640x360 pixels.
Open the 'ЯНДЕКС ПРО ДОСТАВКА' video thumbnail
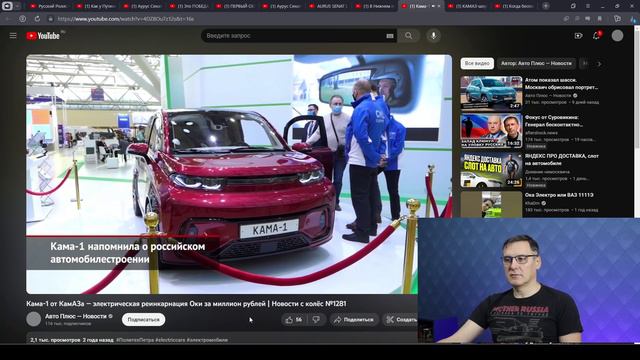(x=491, y=170)
